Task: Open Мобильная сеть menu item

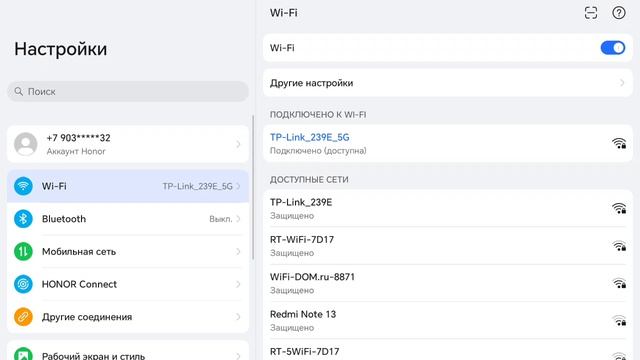Action: click(x=128, y=251)
